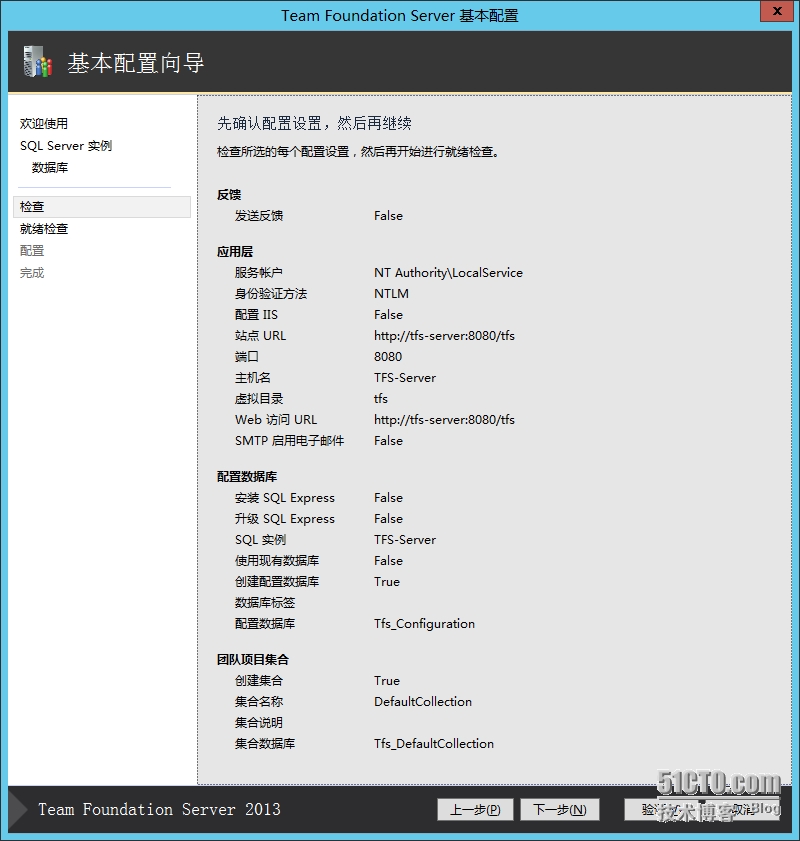
Task: Select the DefaultCollection name value
Action: [423, 702]
